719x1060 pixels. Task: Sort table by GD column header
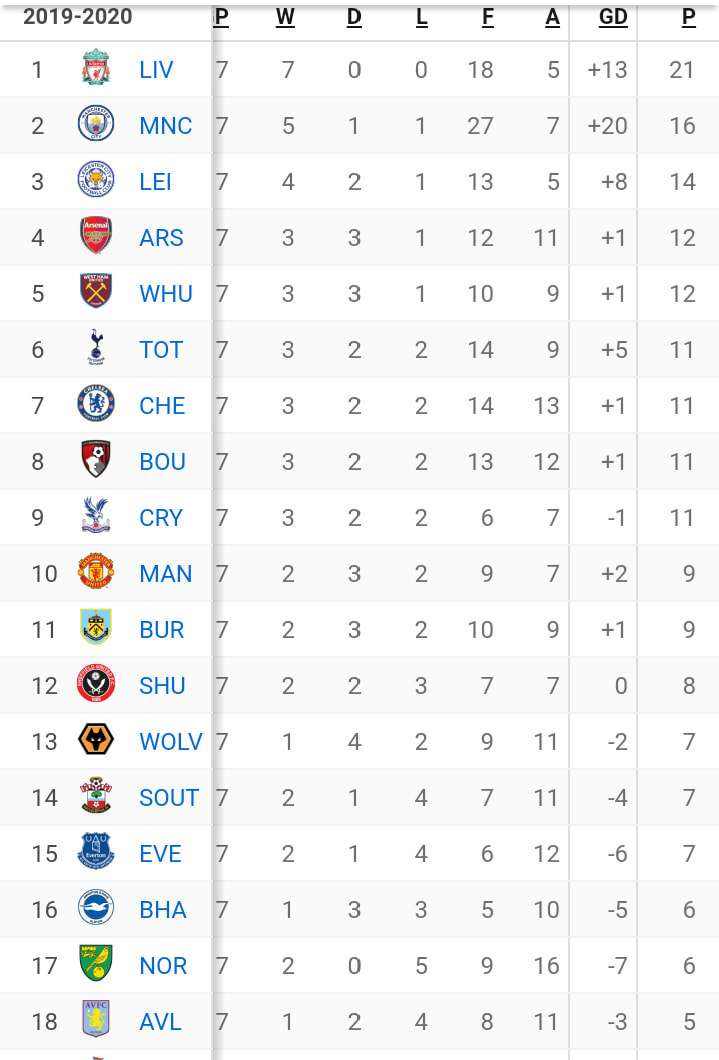pyautogui.click(x=613, y=17)
